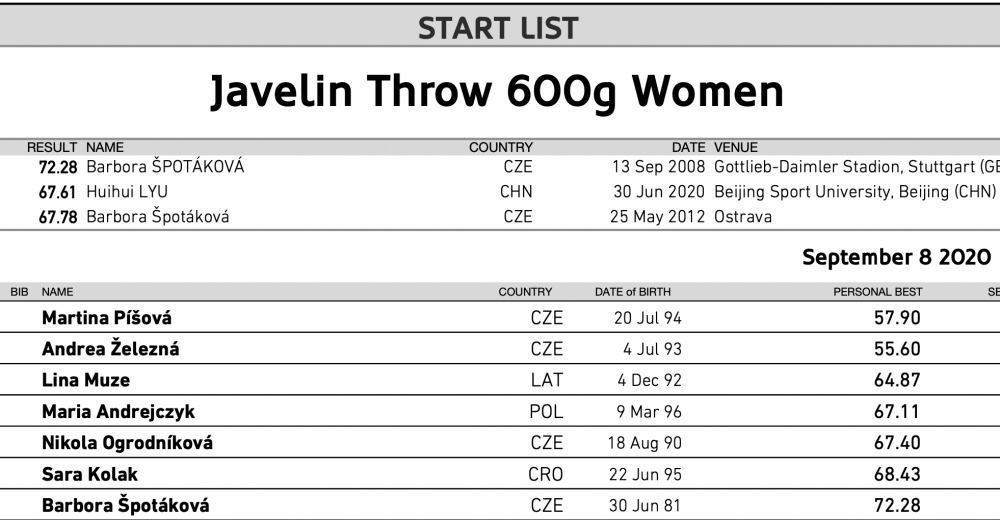Select Barbora ŠPOTÁKOVÁ 72.28 record row

[500, 167]
